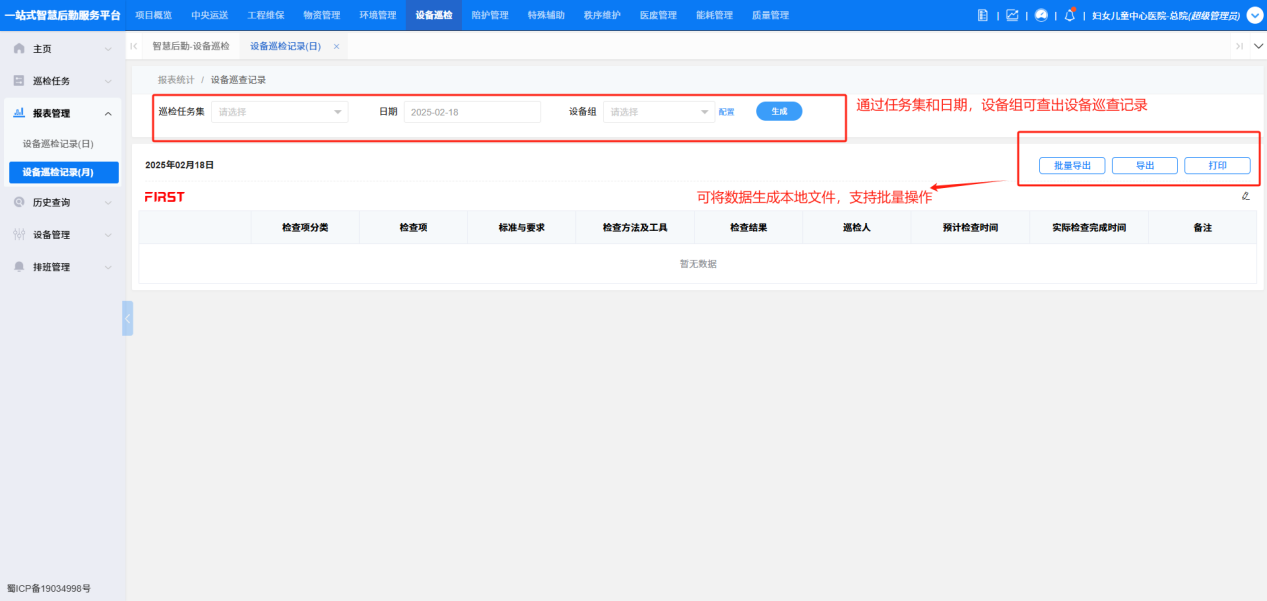1267x601 pixels.
Task: Select 设备巡检记录(月) in the sidebar
Action: (x=63, y=173)
